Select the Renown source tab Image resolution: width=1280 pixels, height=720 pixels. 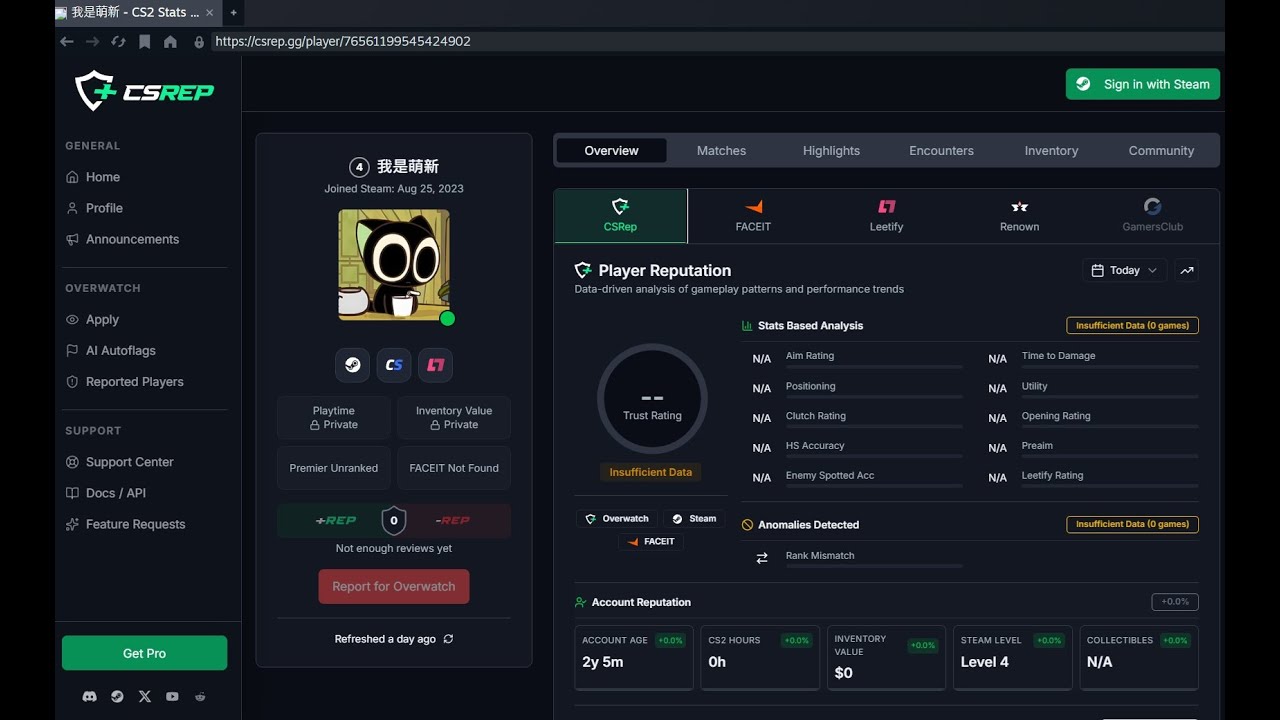pos(1019,216)
